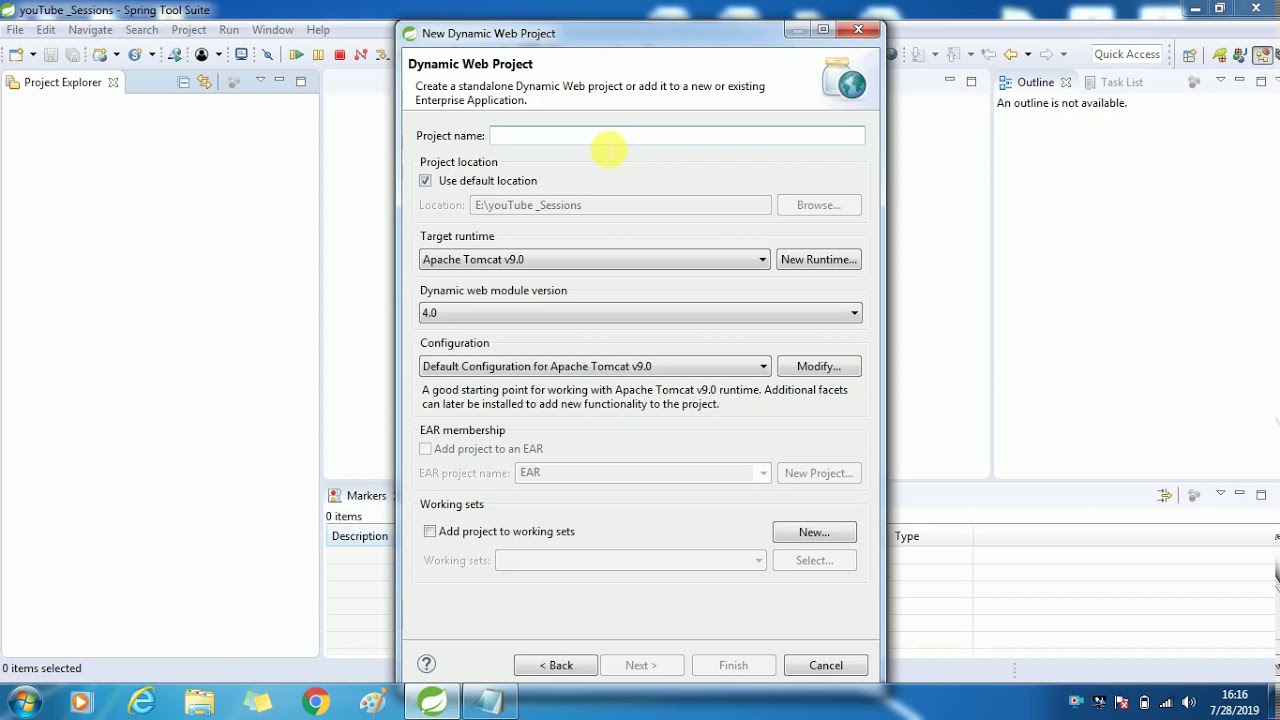Open the Paint taskbar icon
Image resolution: width=1280 pixels, height=720 pixels.
[373, 702]
